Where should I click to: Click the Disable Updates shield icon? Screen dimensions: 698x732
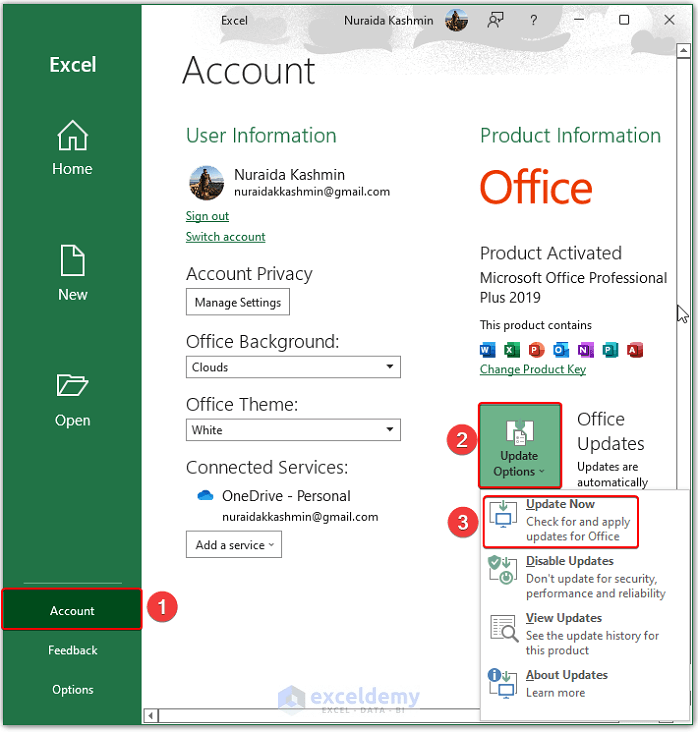pyautogui.click(x=502, y=570)
